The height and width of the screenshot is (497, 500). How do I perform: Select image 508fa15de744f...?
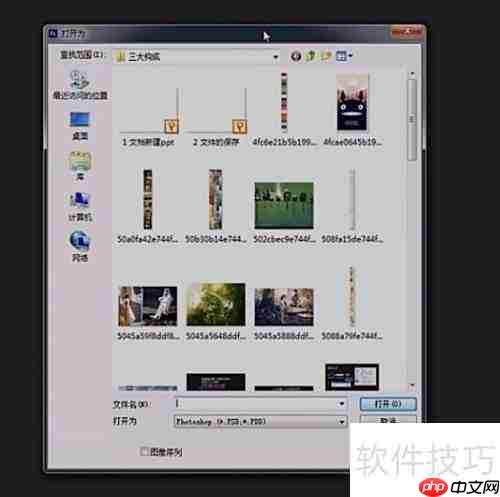coord(352,206)
